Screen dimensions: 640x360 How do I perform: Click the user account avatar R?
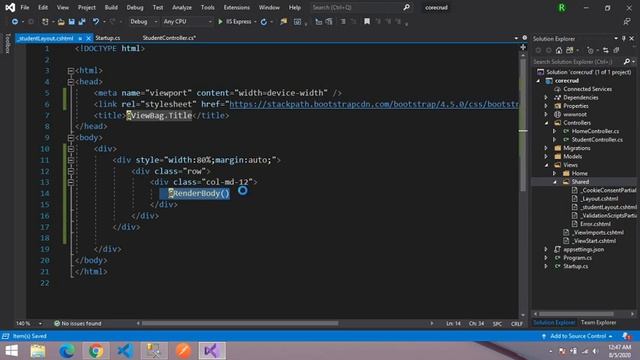click(562, 7)
